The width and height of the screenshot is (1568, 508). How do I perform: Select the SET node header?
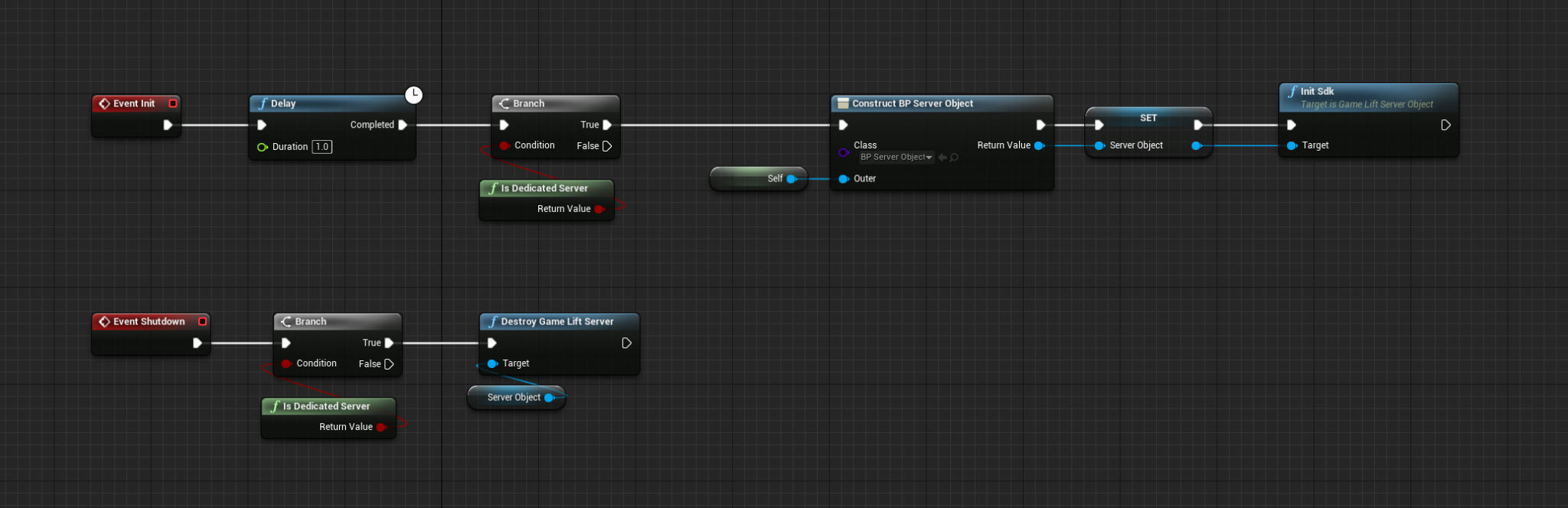point(1148,118)
